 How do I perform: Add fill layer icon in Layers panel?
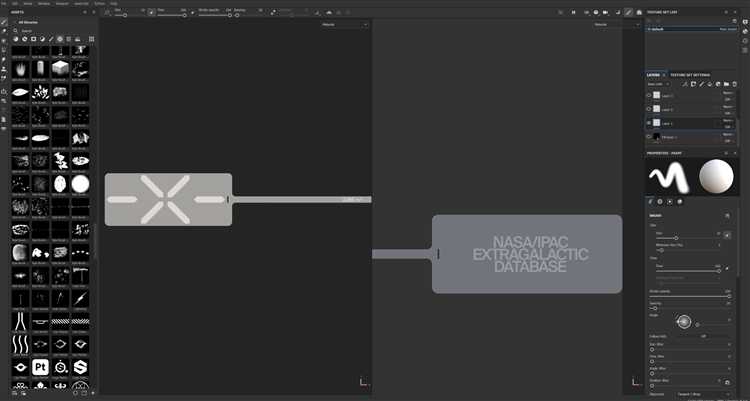pyautogui.click(x=710, y=84)
